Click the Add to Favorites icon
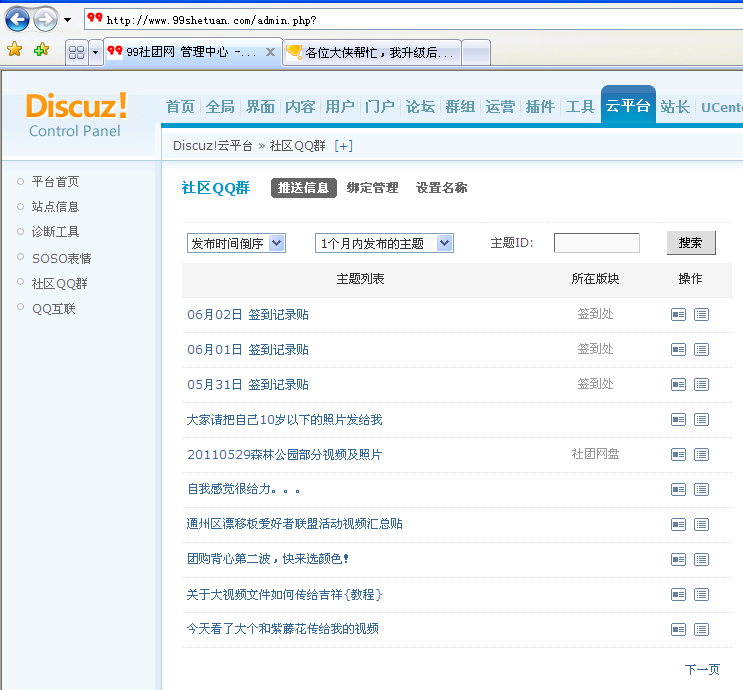743x690 pixels. [x=42, y=49]
